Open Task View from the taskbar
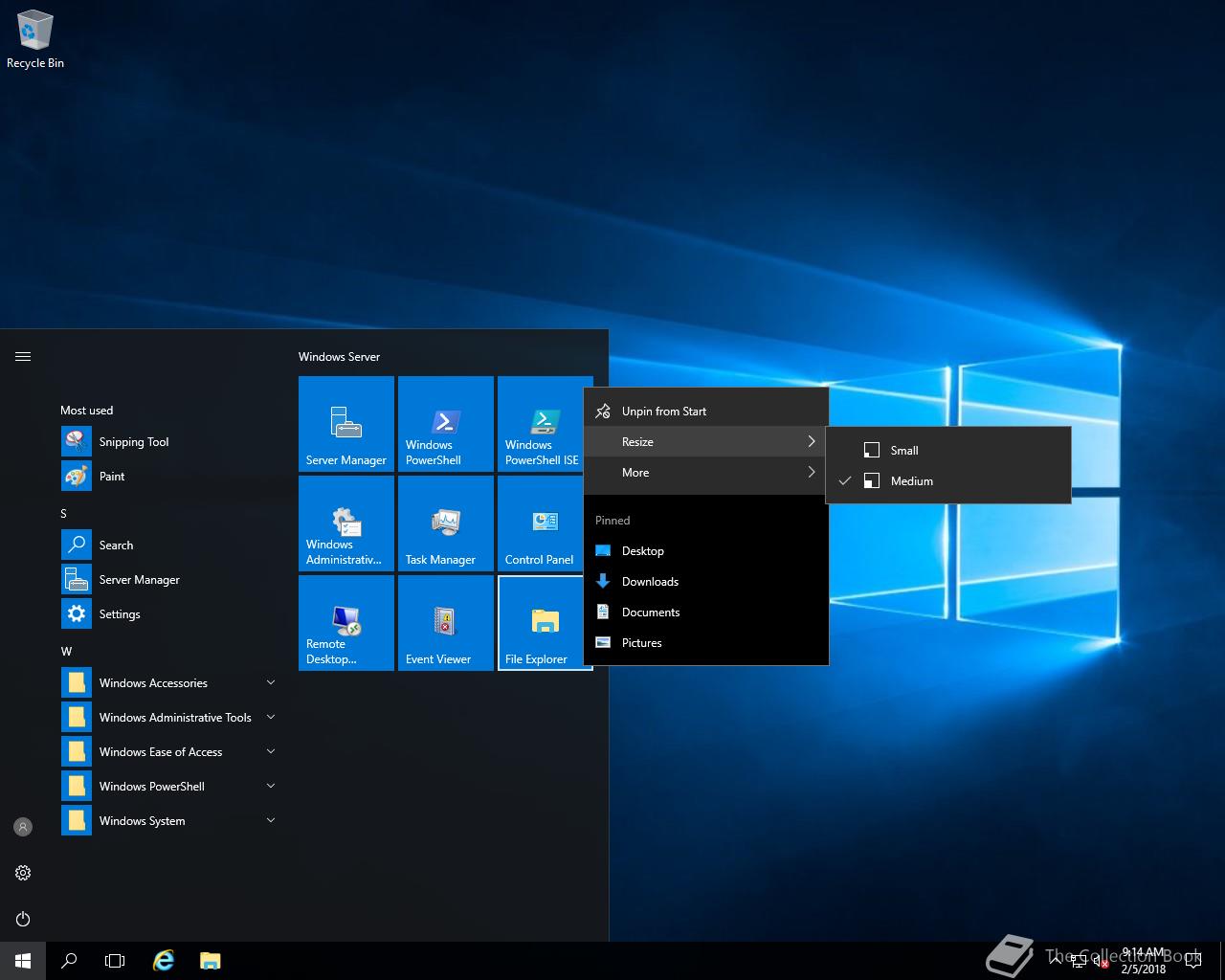 115,961
